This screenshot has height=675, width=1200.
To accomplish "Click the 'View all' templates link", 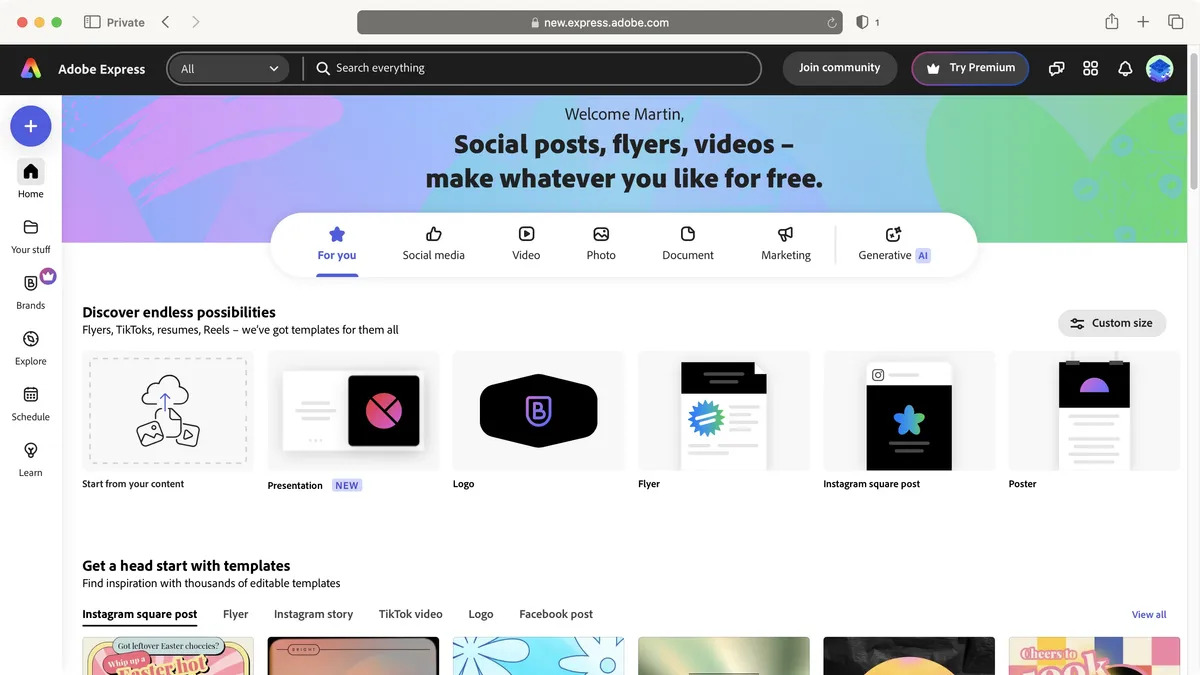I will [x=1148, y=613].
